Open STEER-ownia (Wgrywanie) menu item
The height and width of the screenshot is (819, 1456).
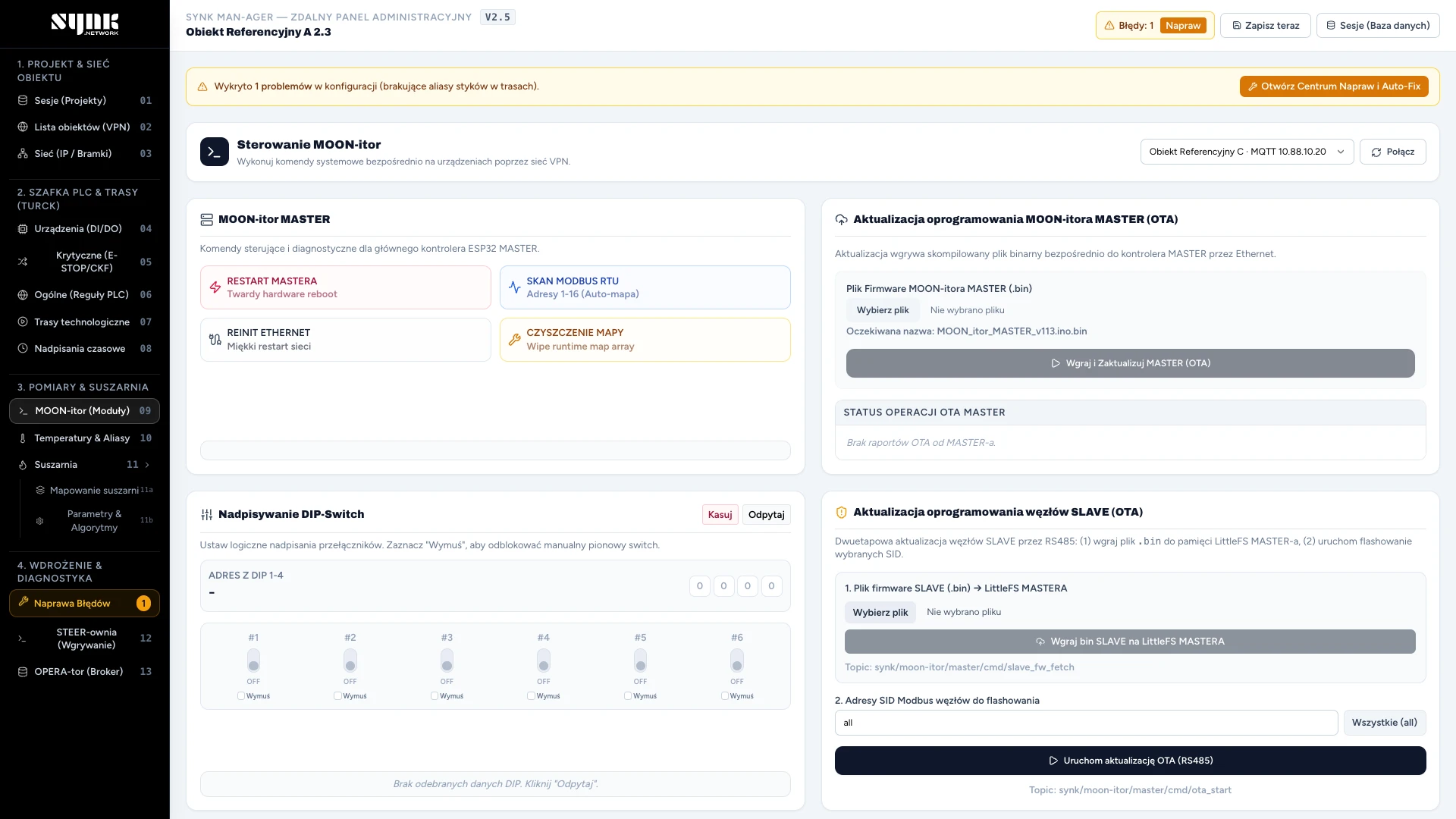pos(84,639)
